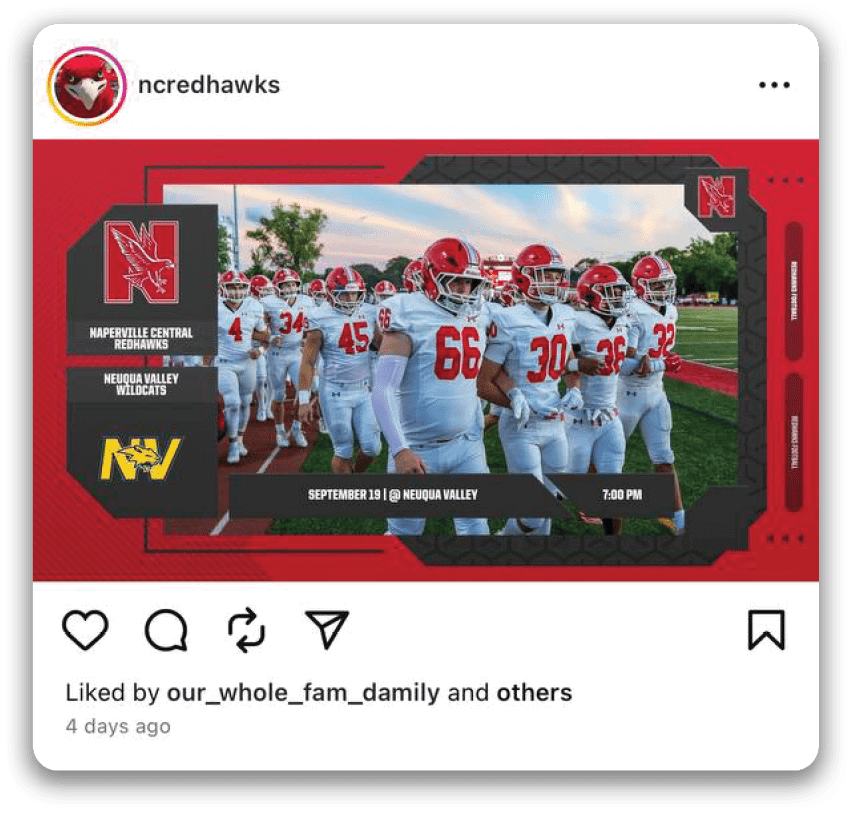Click the yellow NV Wildcats logo
Screen dimensions: 852x813
pos(141,459)
